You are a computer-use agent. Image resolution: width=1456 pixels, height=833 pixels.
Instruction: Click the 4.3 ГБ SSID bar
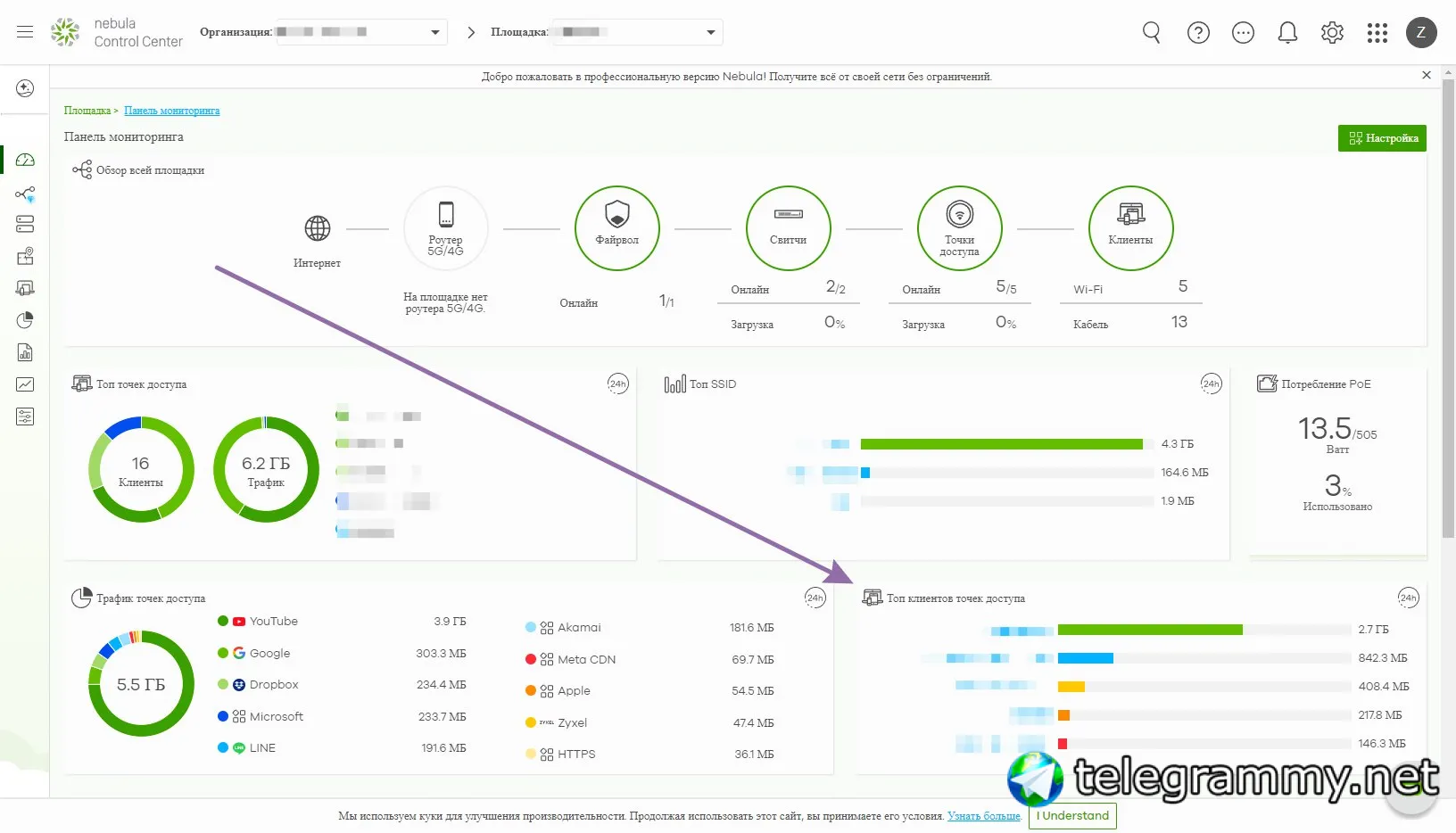pos(1002,444)
